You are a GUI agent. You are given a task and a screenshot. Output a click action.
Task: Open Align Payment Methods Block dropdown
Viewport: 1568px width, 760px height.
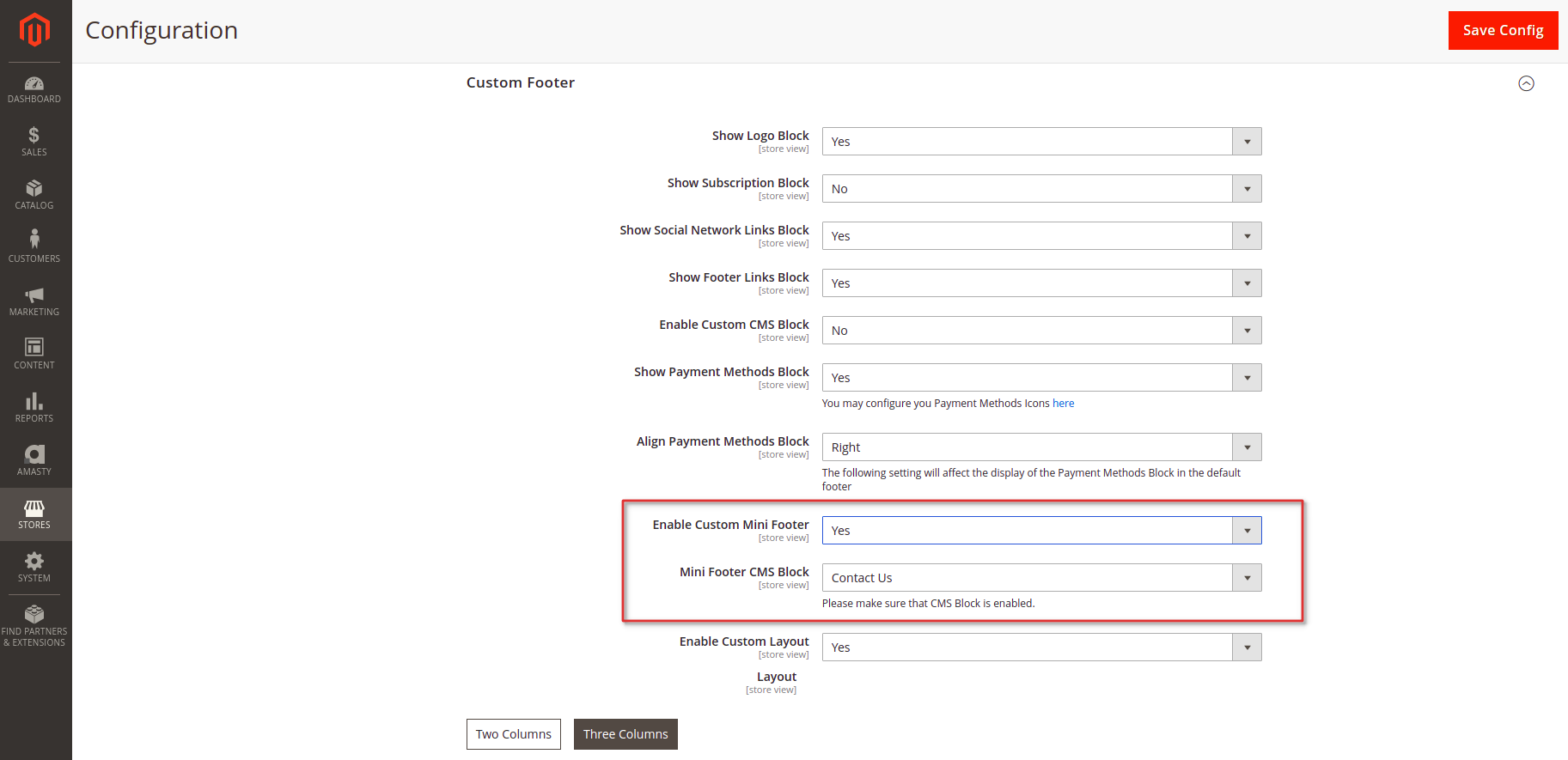1041,447
